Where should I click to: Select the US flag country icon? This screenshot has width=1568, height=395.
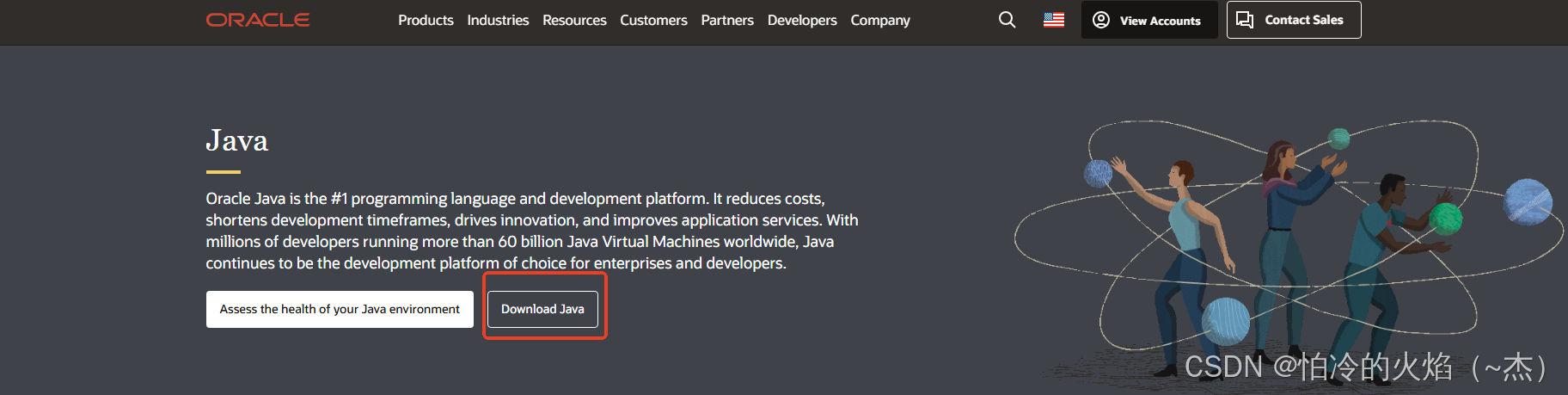(1053, 20)
